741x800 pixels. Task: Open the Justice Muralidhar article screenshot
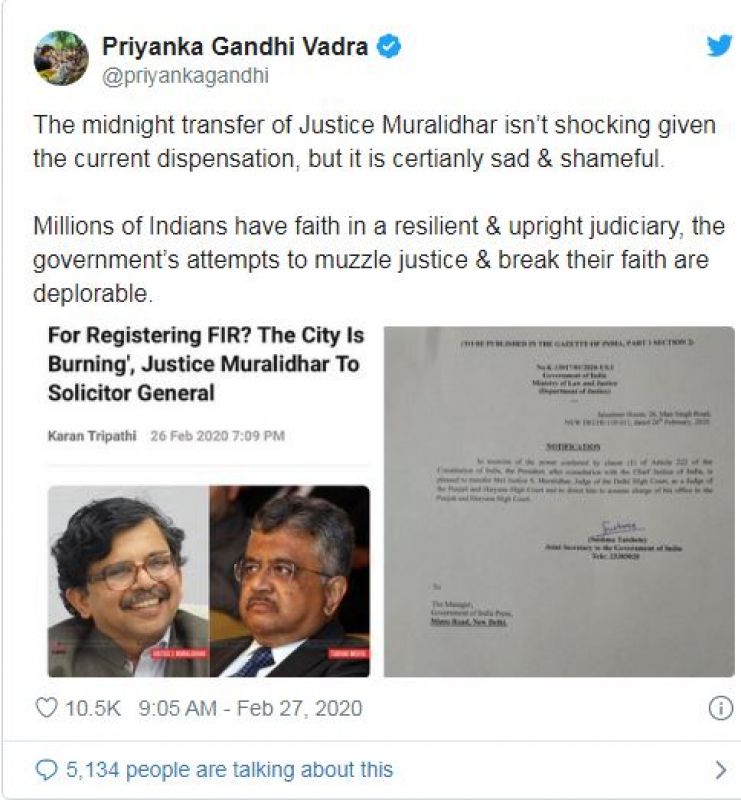(x=209, y=502)
